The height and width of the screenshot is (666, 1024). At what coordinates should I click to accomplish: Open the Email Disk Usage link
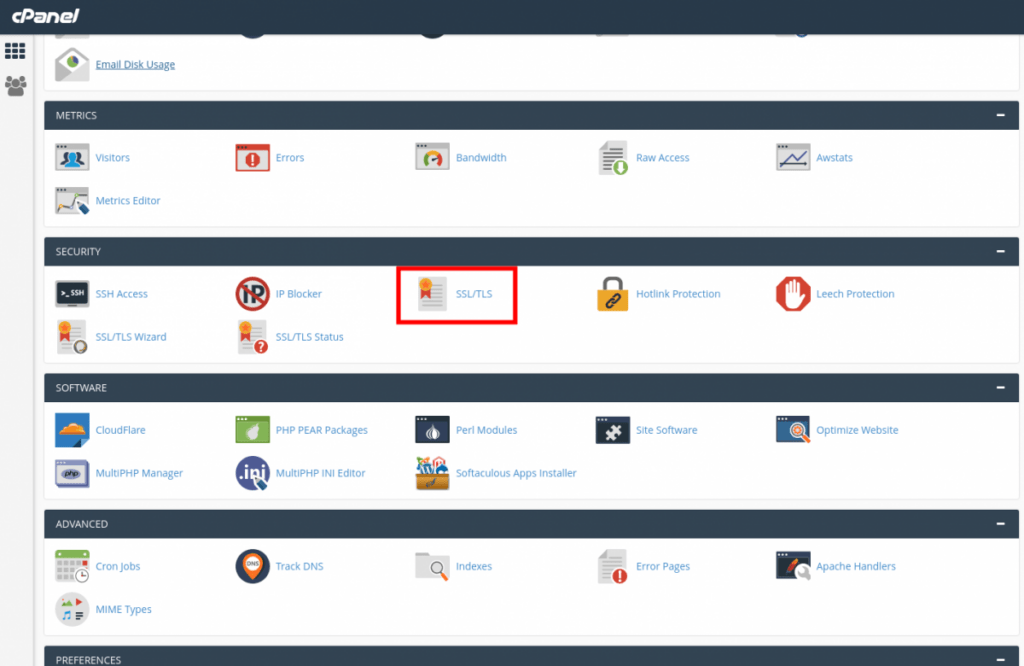click(x=135, y=65)
